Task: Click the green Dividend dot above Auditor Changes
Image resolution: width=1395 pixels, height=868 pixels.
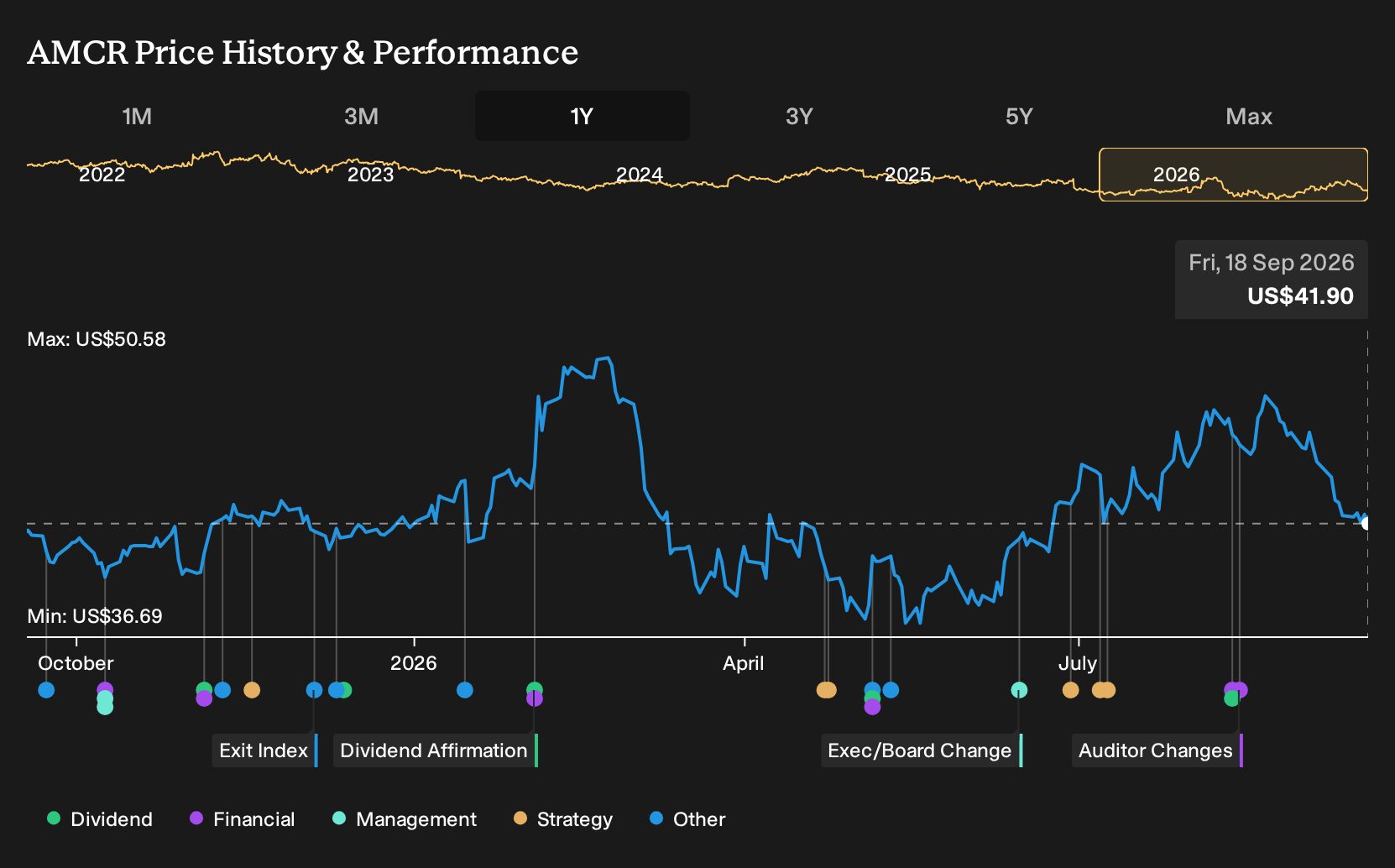Action: 1231,698
